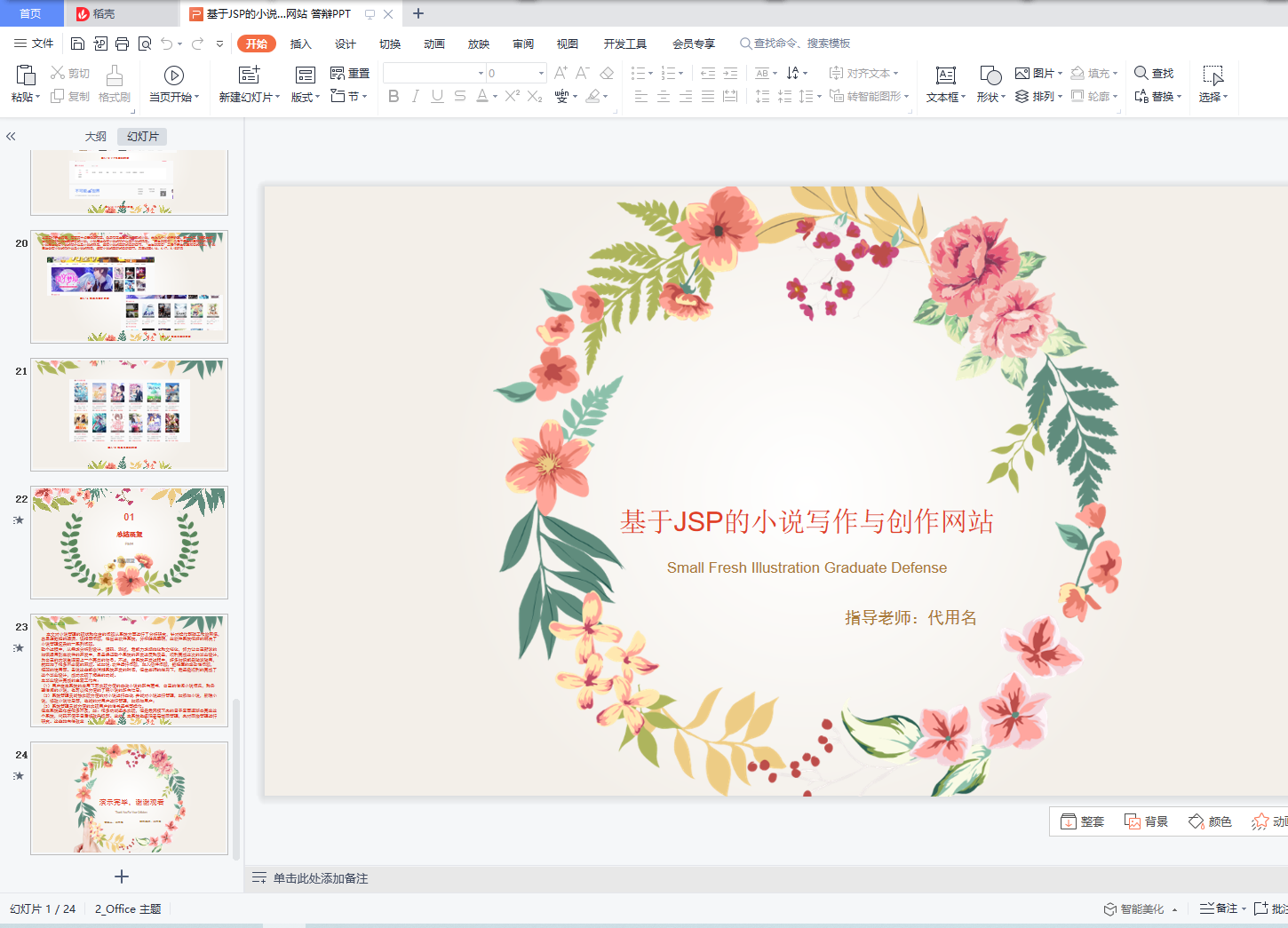The image size is (1288, 928).
Task: Toggle underline formatting
Action: click(x=437, y=96)
